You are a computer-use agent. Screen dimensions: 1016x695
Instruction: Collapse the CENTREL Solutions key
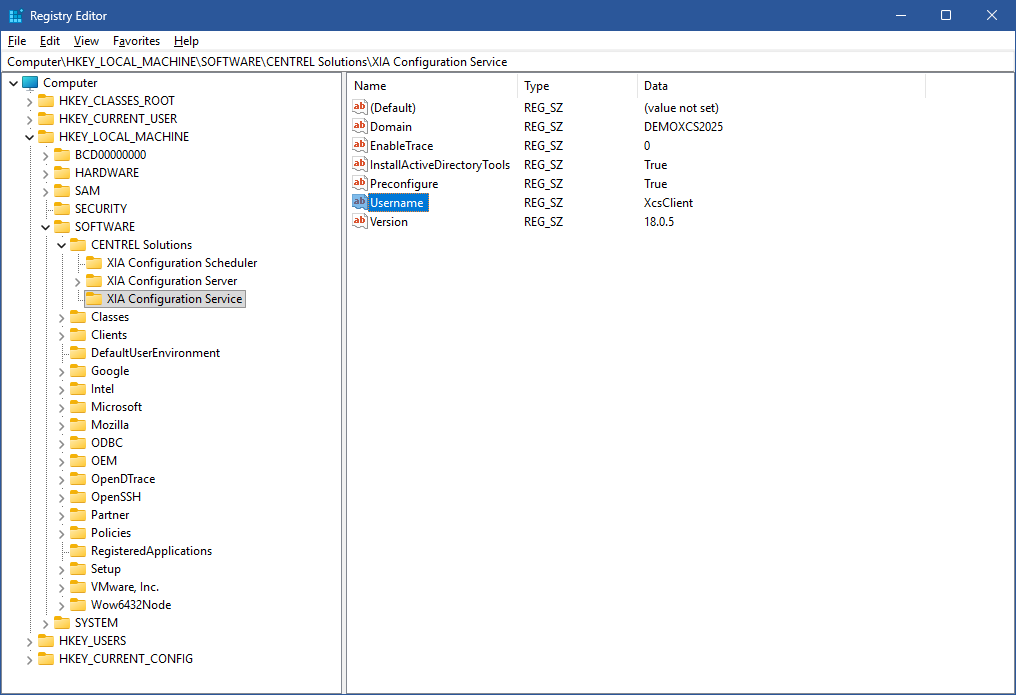click(61, 245)
